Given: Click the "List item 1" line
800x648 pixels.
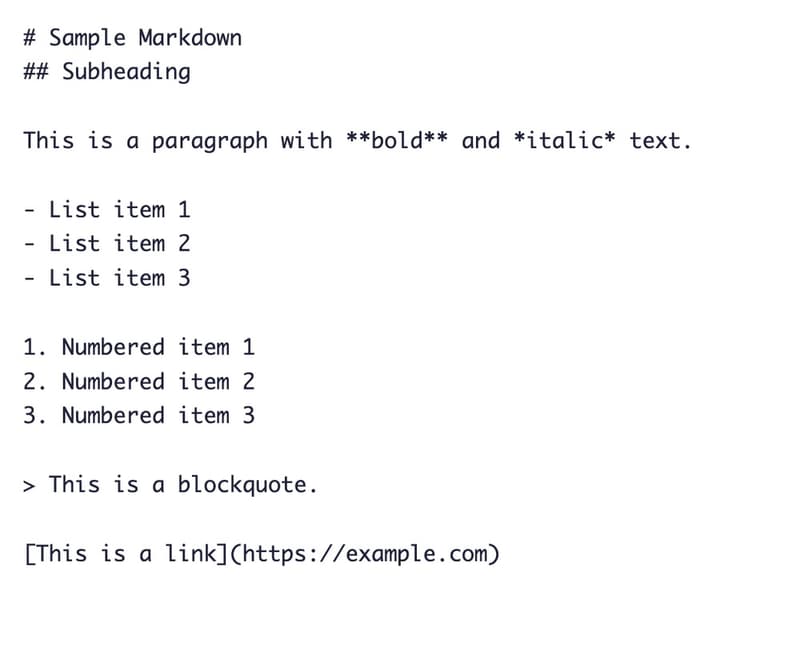Looking at the screenshot, I should (119, 210).
